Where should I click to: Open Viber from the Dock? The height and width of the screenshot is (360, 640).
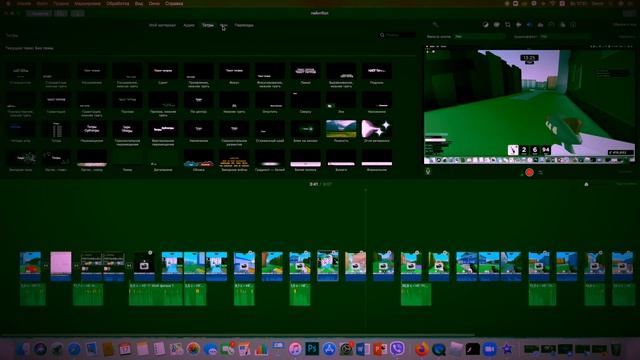397,349
